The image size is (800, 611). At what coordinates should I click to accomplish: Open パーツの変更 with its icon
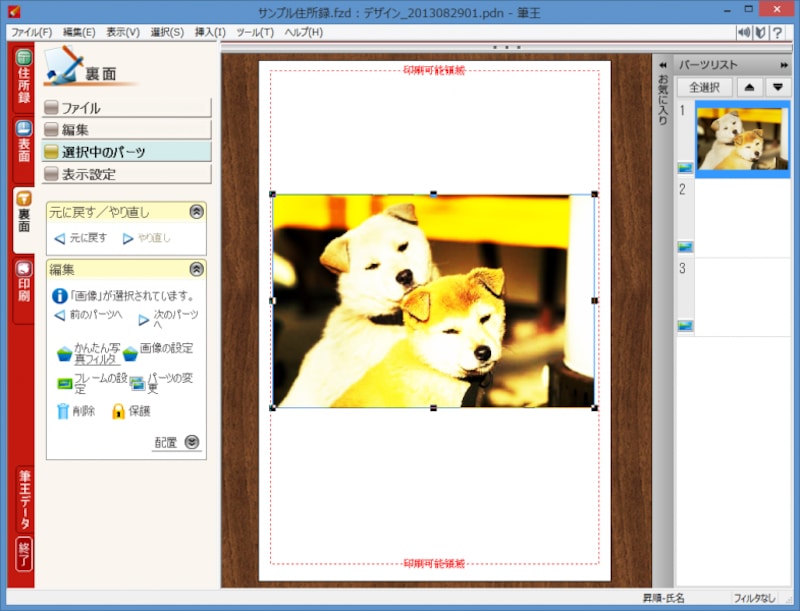tap(136, 383)
